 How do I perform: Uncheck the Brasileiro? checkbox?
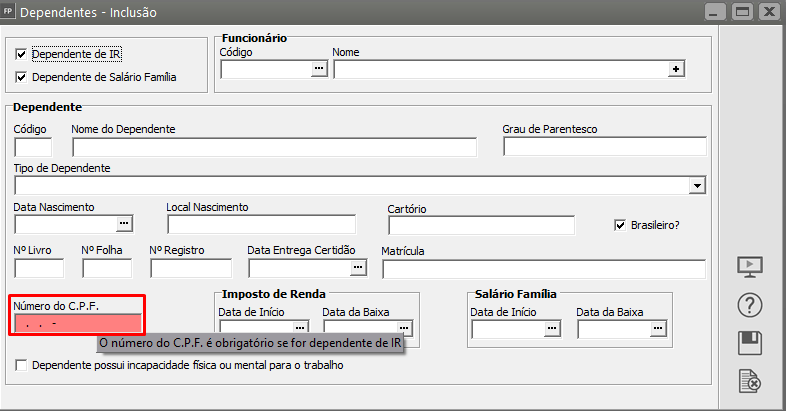[620, 225]
